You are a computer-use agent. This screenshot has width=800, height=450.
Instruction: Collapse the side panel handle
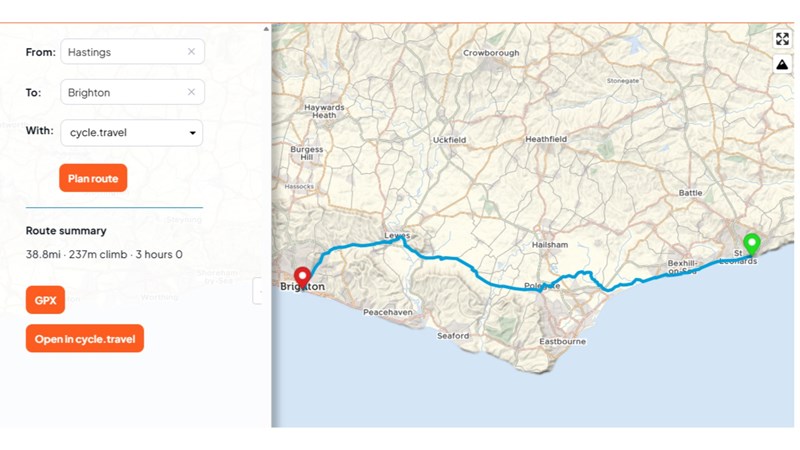[258, 291]
